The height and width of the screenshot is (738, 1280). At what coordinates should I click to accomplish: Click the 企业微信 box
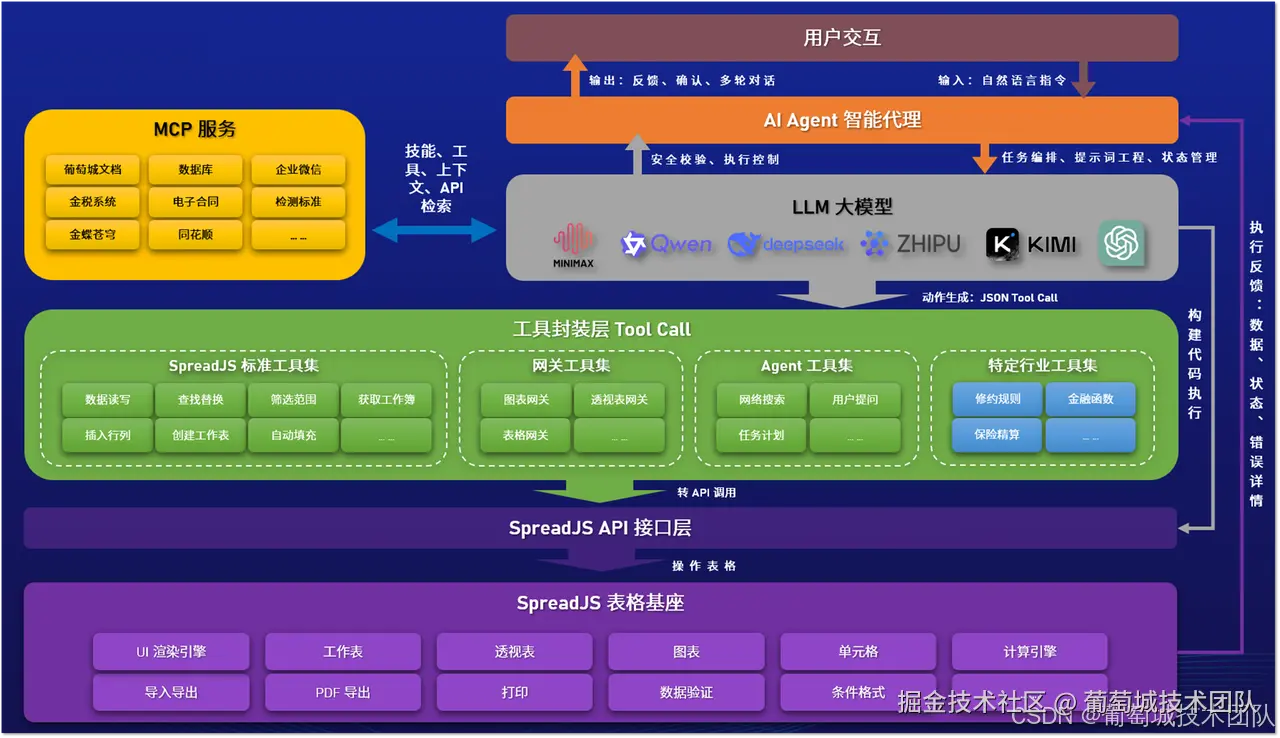coord(299,169)
